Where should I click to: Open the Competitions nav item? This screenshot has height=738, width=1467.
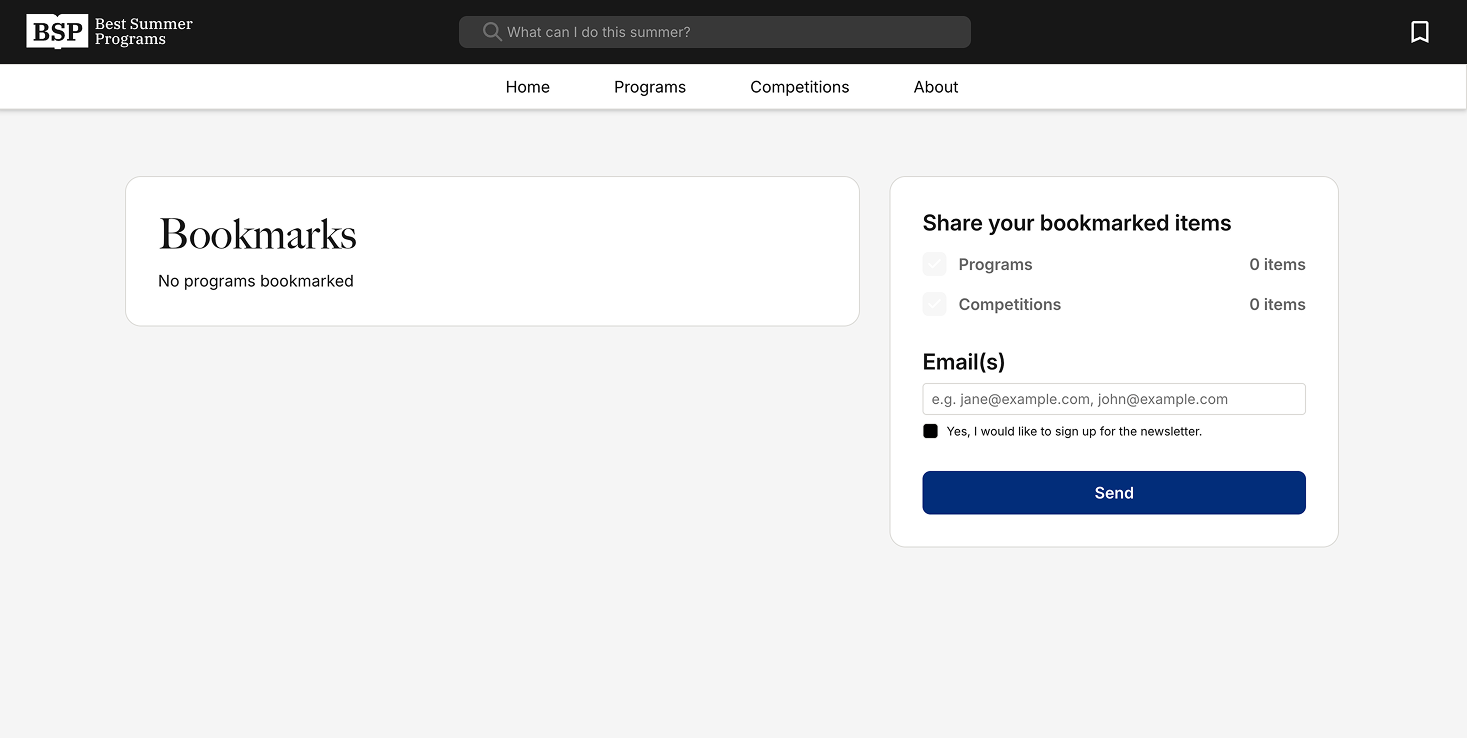click(x=800, y=87)
